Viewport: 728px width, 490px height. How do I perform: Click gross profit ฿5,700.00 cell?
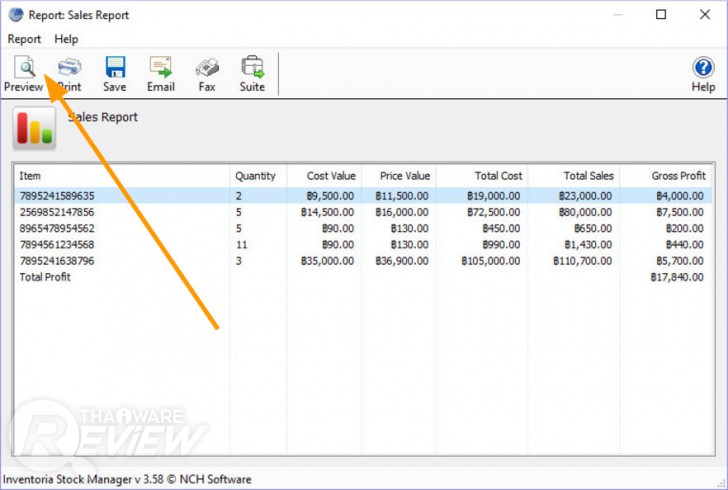click(x=680, y=261)
